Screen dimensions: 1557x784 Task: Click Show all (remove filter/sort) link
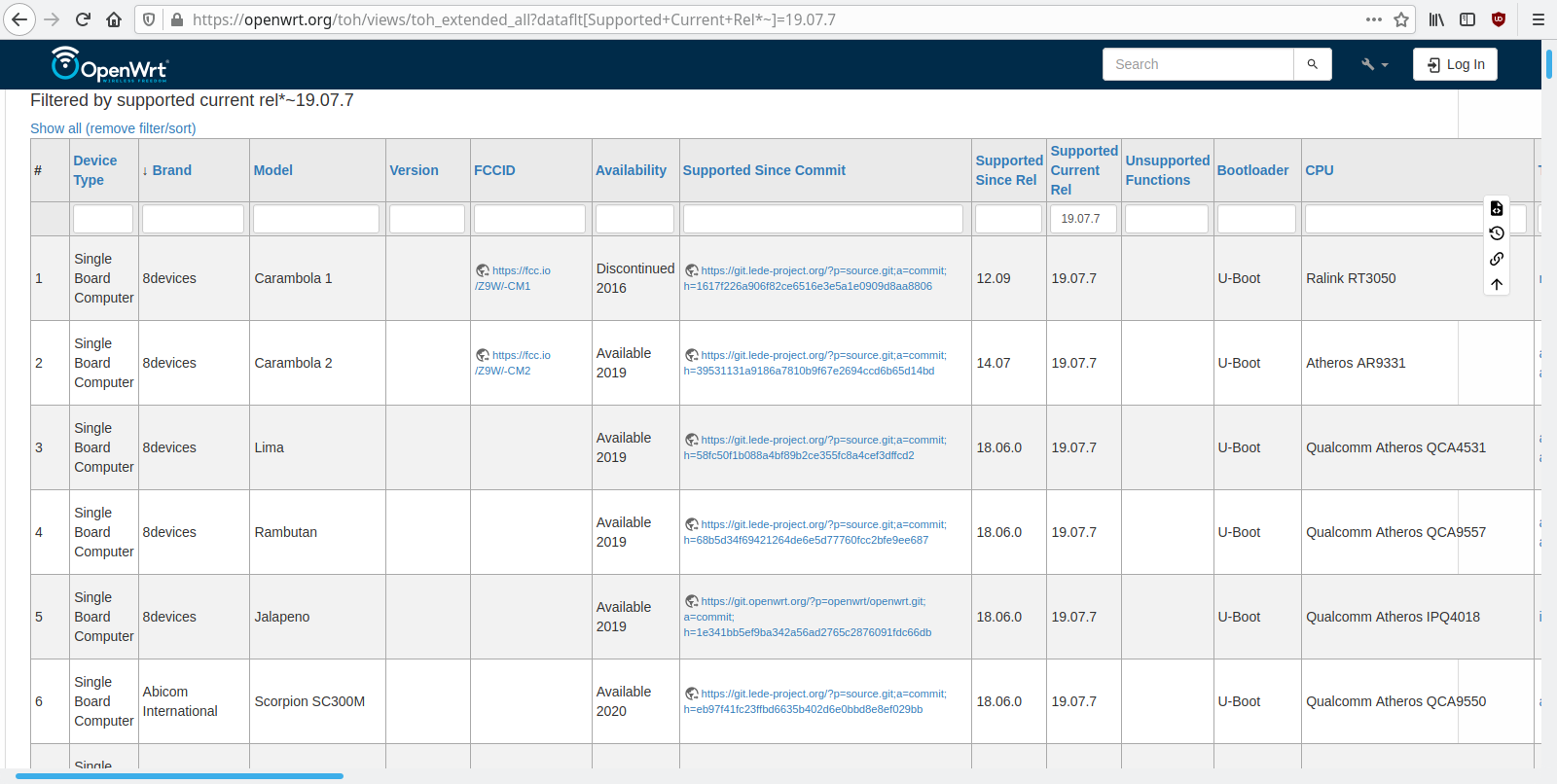tap(113, 128)
